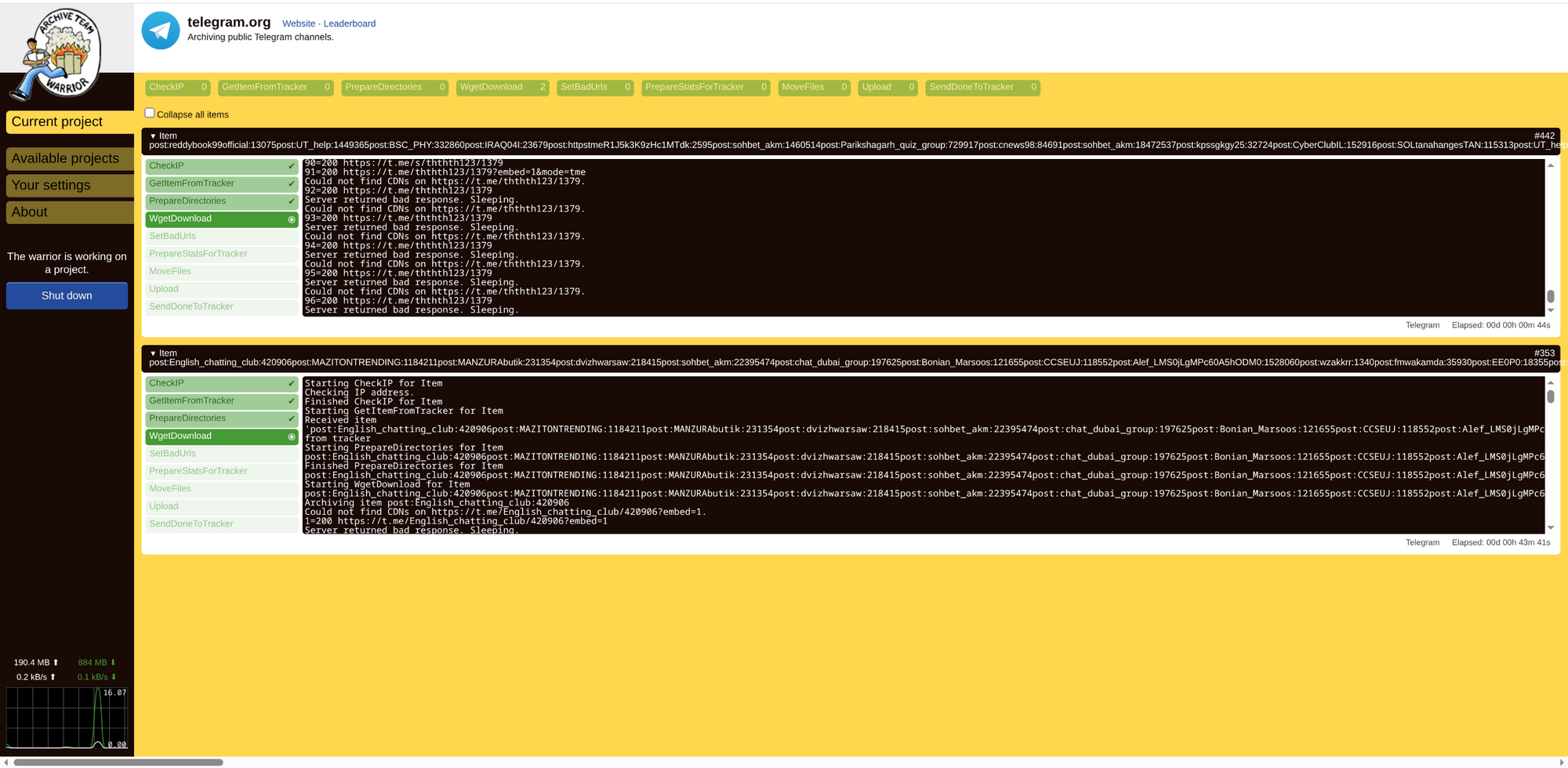
Task: Select SetBadUrls step in item #442
Action: 222,237
